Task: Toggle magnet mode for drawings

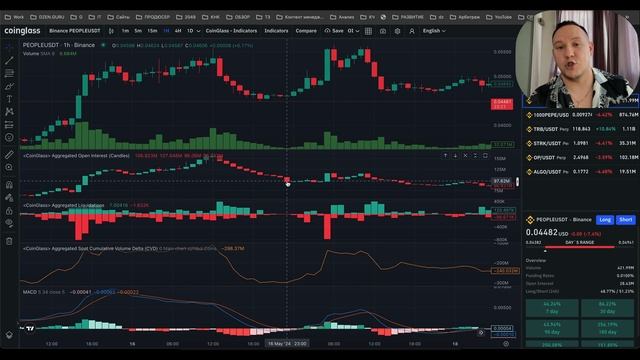Action: (x=9, y=185)
